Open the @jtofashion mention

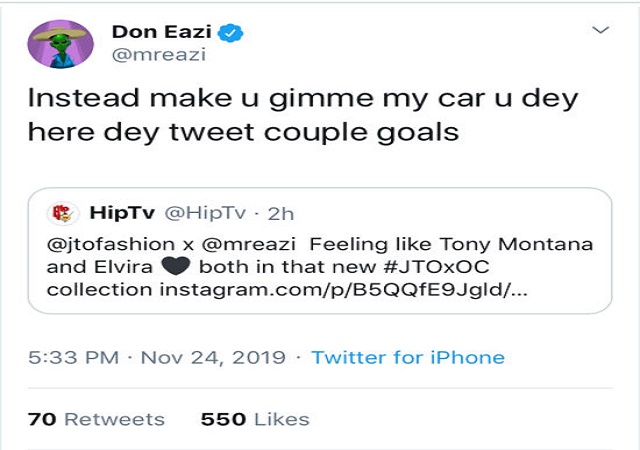tap(112, 245)
